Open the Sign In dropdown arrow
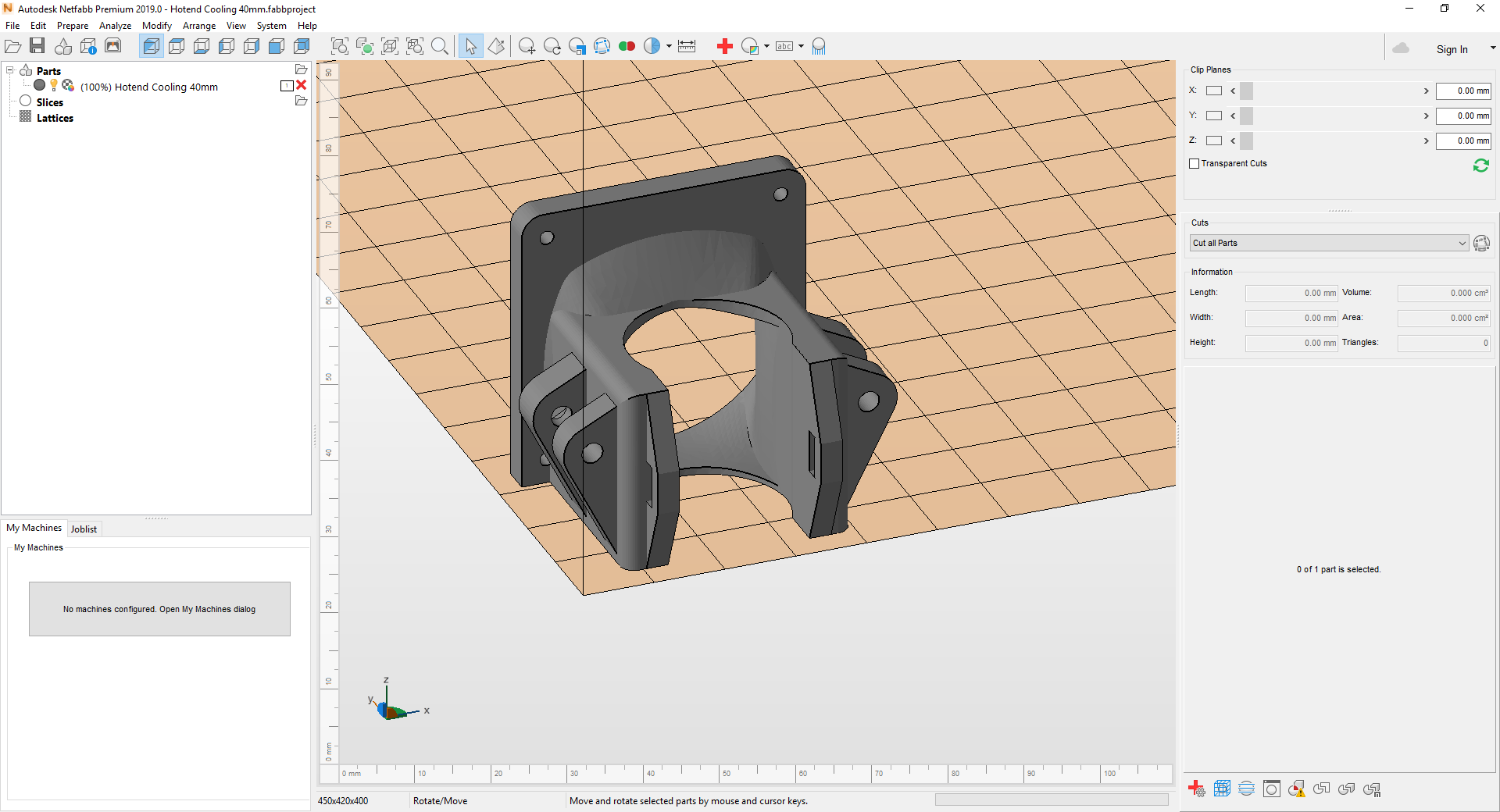This screenshot has width=1500, height=812. tap(1492, 48)
